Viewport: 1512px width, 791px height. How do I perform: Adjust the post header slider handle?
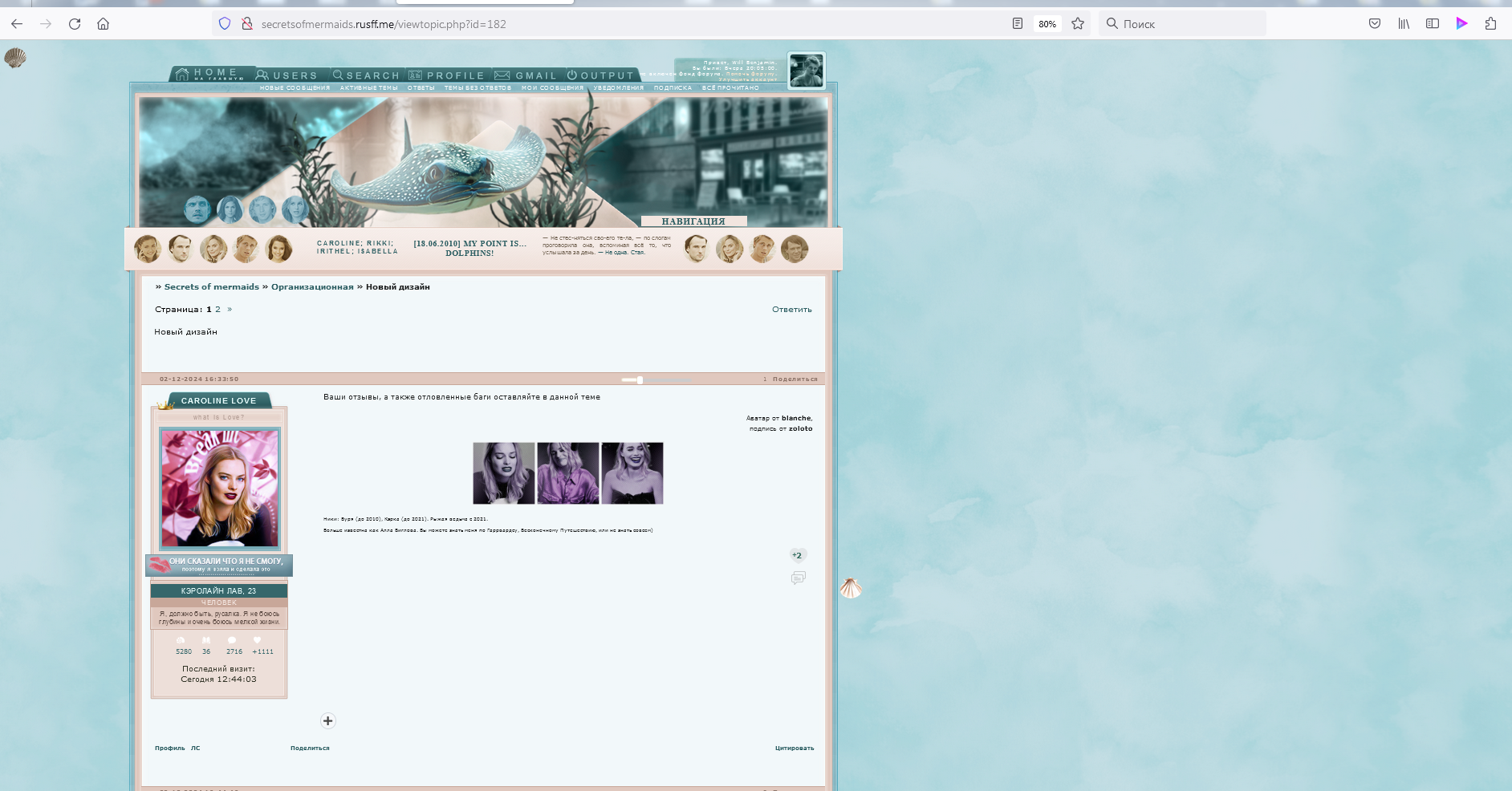tap(640, 380)
